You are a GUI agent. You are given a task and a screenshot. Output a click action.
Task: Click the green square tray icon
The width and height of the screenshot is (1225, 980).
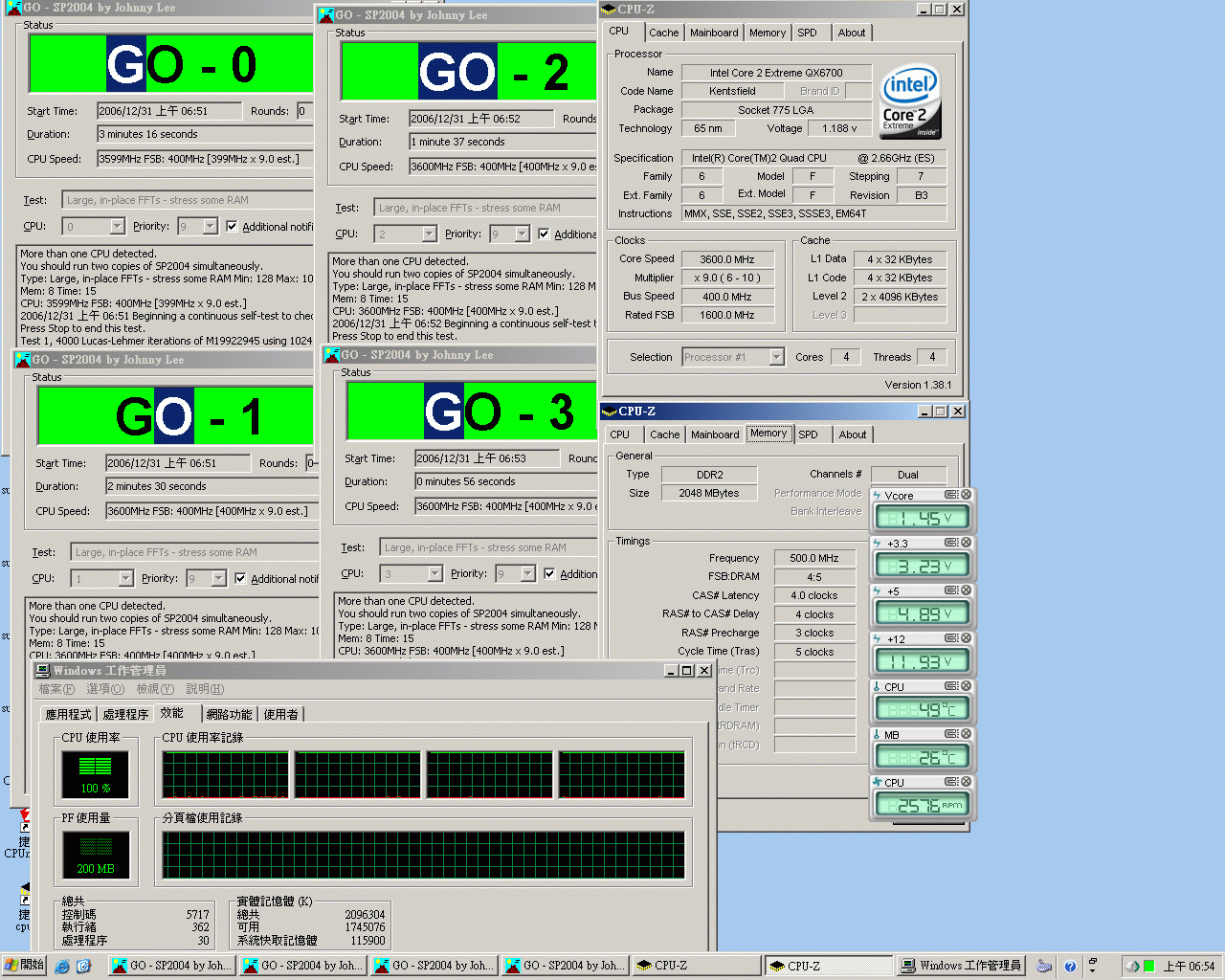click(x=1148, y=967)
